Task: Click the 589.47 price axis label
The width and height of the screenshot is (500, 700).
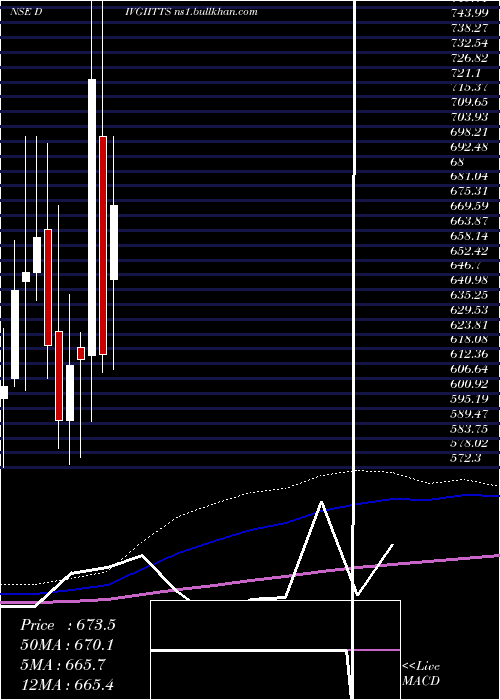Action: (469, 413)
